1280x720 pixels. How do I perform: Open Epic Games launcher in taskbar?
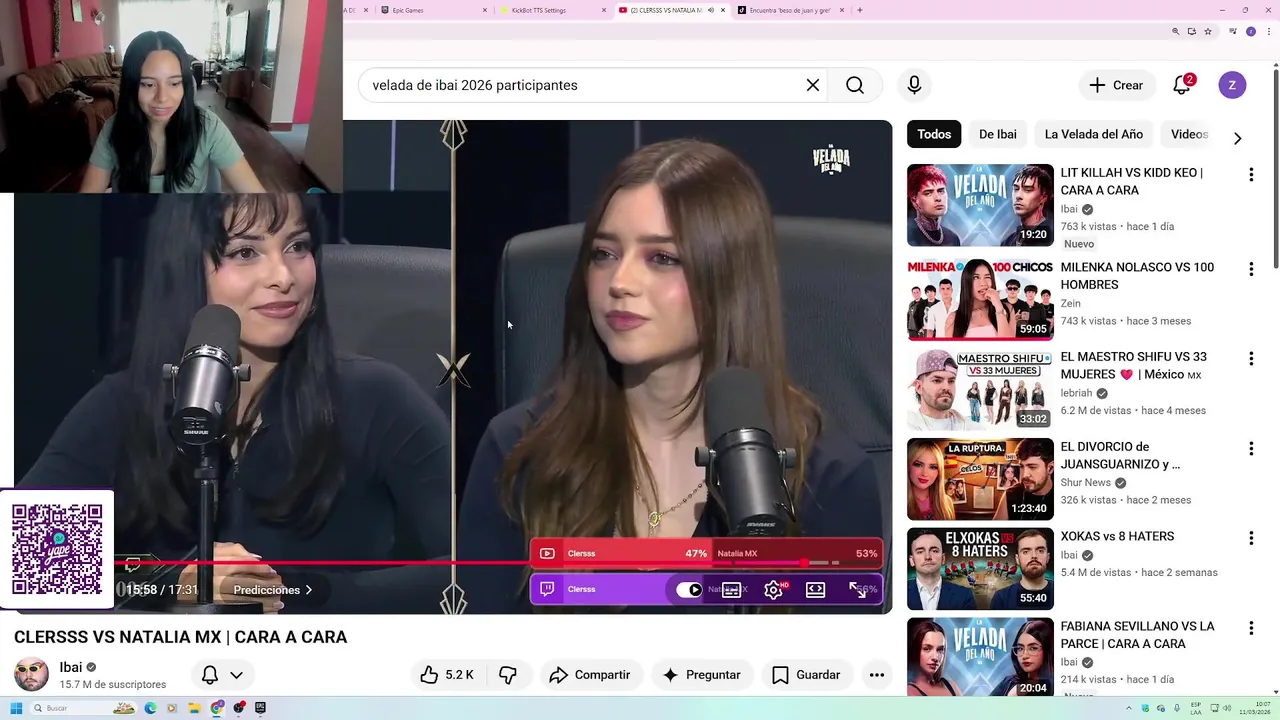coord(260,708)
